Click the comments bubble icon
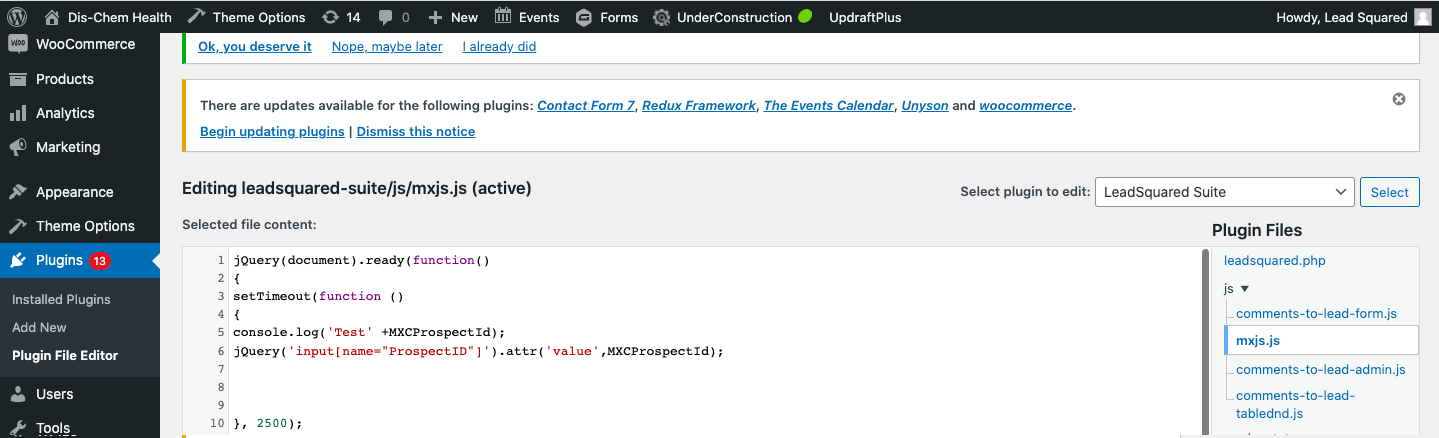The width and height of the screenshot is (1439, 438). point(386,17)
